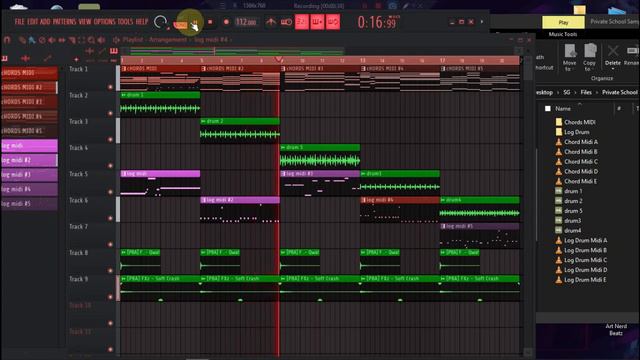
Task: Mute Track 1 using its LED
Action: coord(110,87)
